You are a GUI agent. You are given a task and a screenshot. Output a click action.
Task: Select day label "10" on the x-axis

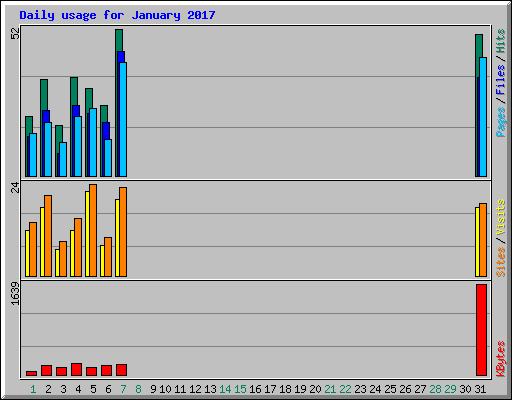pyautogui.click(x=165, y=389)
